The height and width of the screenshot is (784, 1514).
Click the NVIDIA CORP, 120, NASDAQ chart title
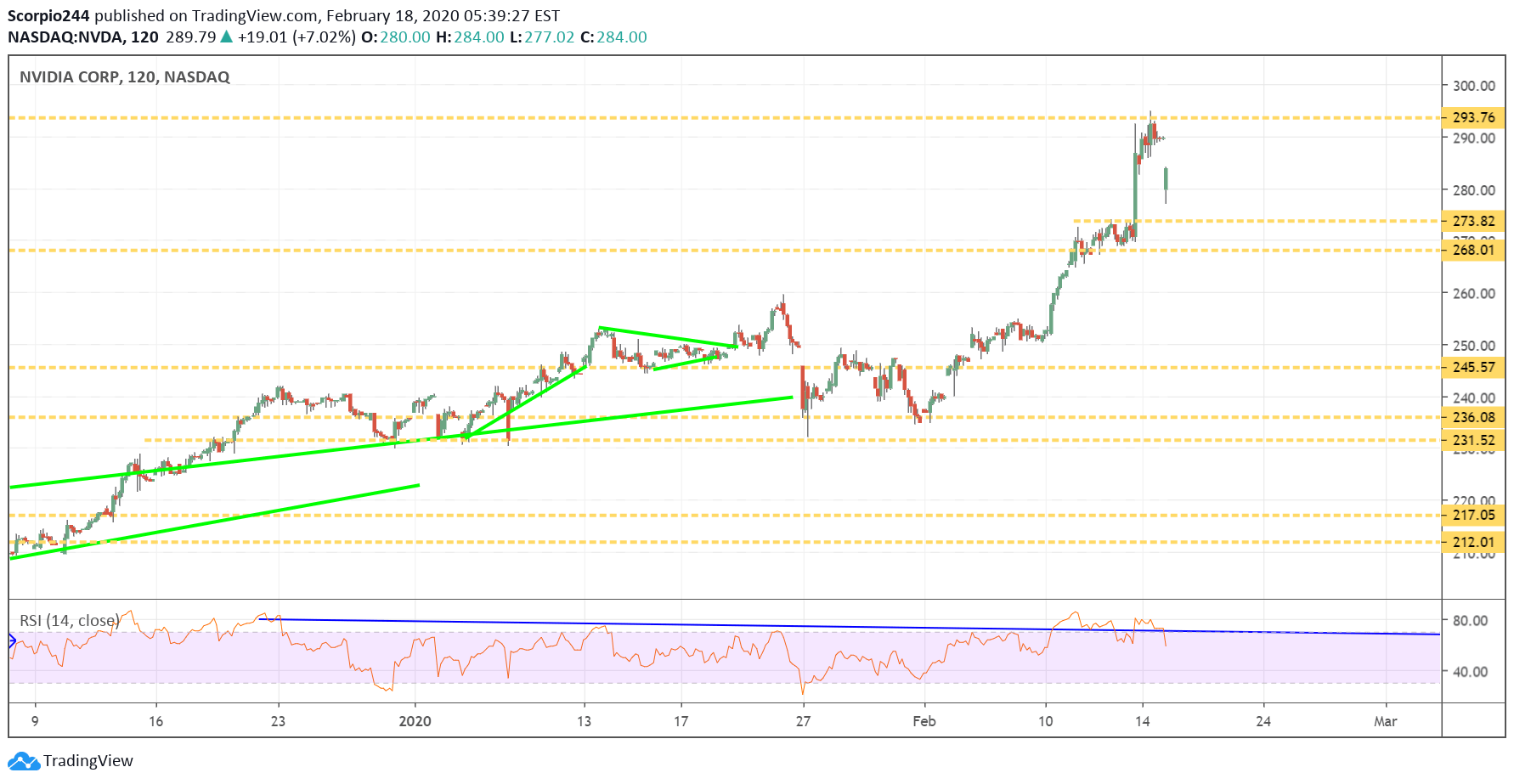125,77
